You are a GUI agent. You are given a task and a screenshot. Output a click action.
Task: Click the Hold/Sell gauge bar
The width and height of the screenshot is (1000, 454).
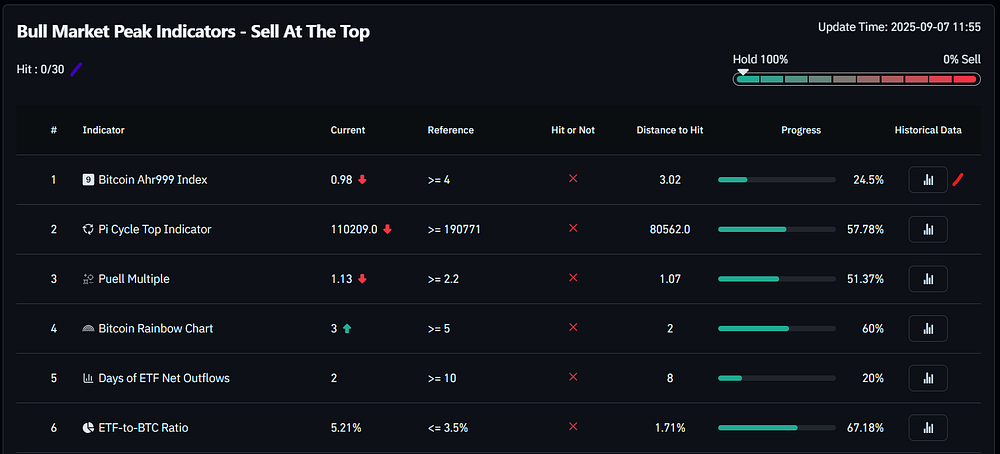tap(857, 79)
